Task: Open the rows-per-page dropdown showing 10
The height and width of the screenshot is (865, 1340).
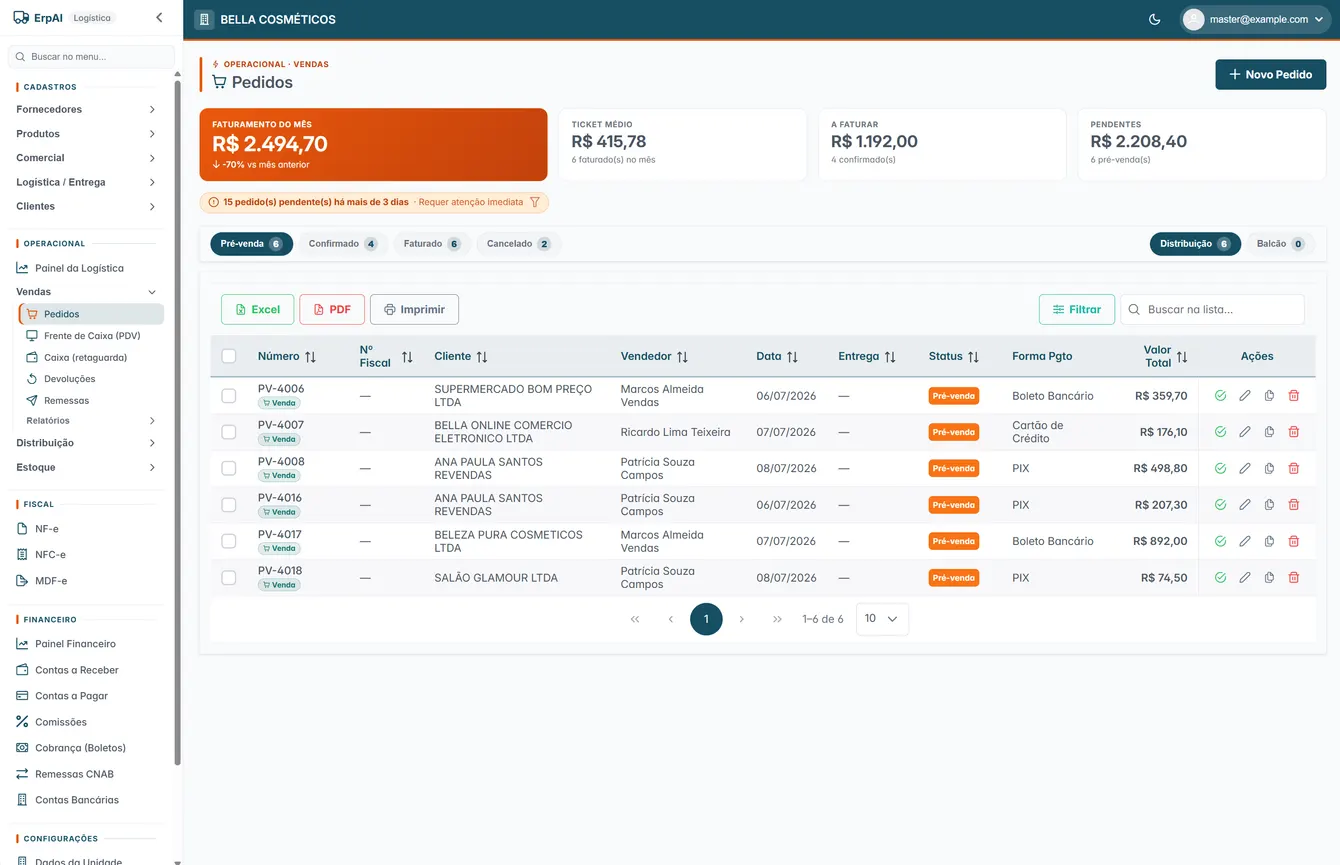Action: (882, 619)
